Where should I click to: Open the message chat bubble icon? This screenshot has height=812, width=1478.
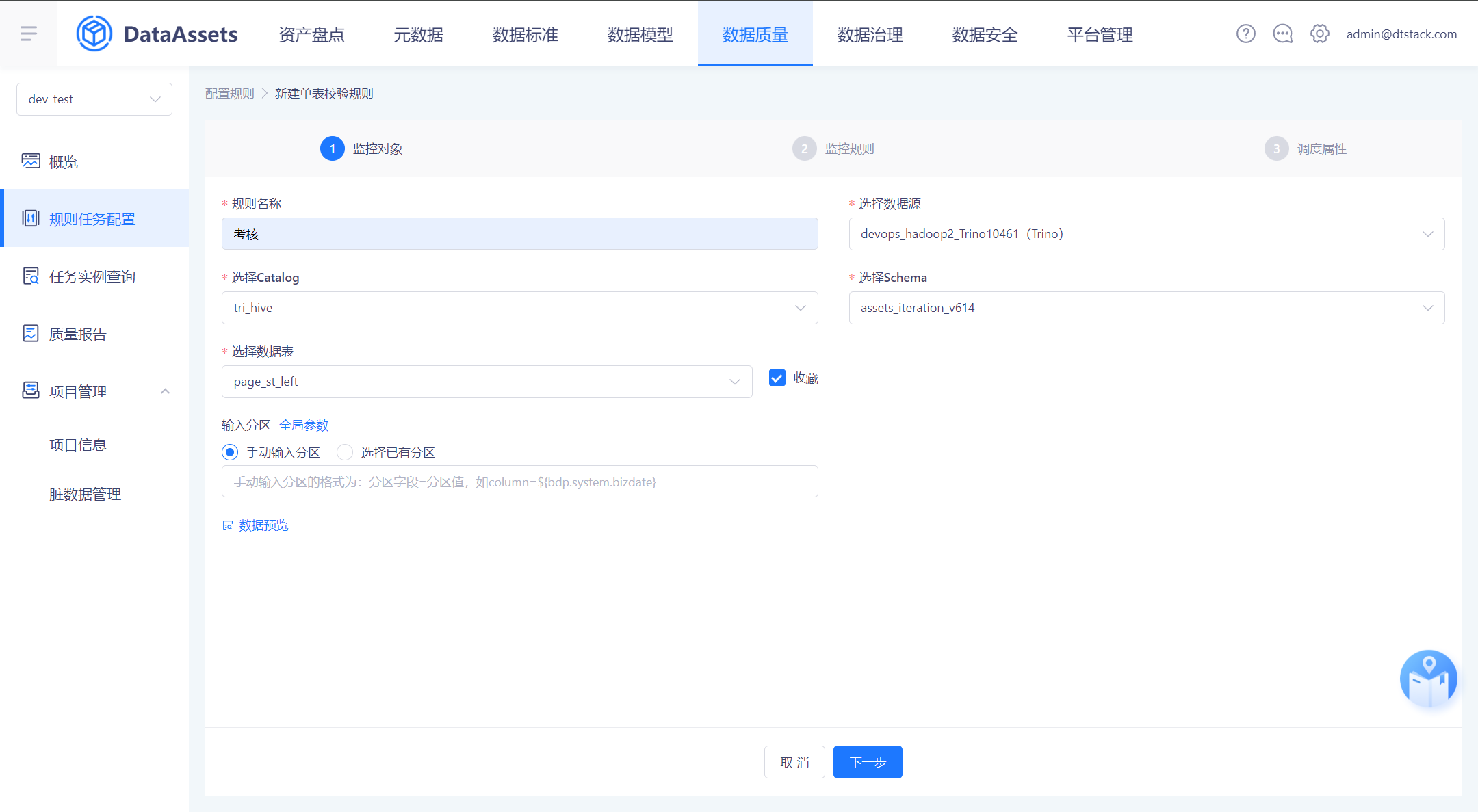[x=1282, y=34]
